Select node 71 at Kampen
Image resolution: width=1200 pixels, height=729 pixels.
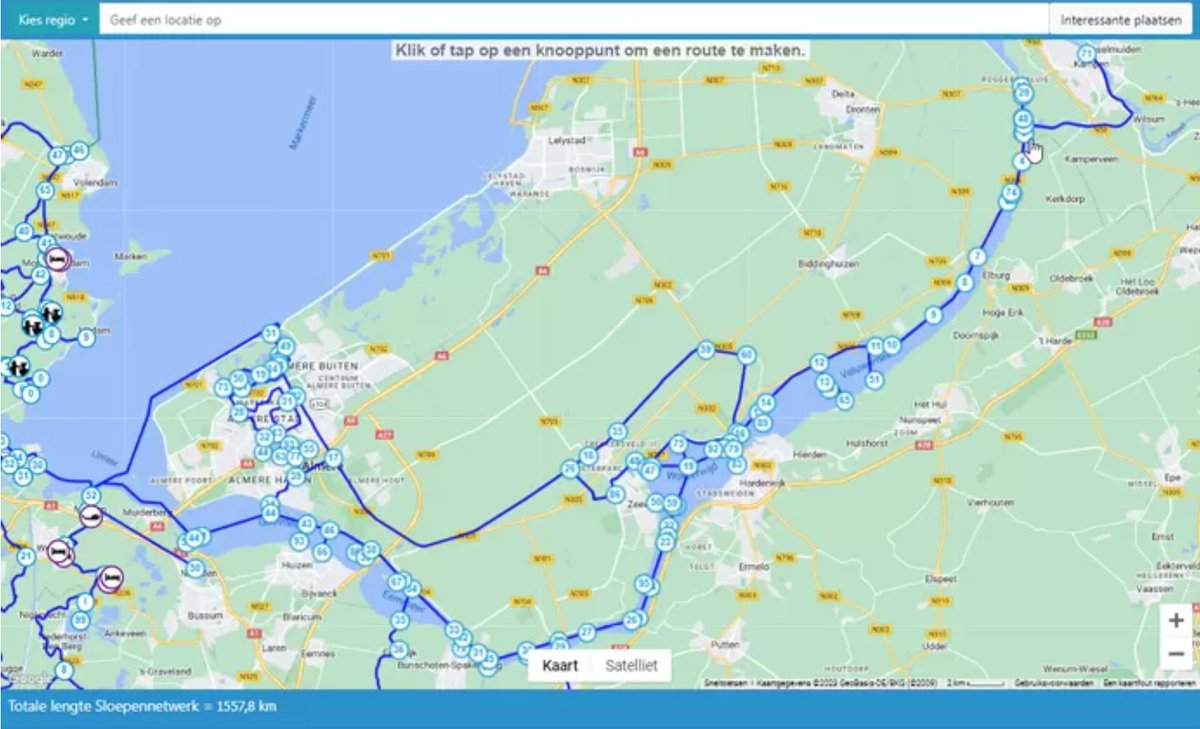click(x=1087, y=53)
